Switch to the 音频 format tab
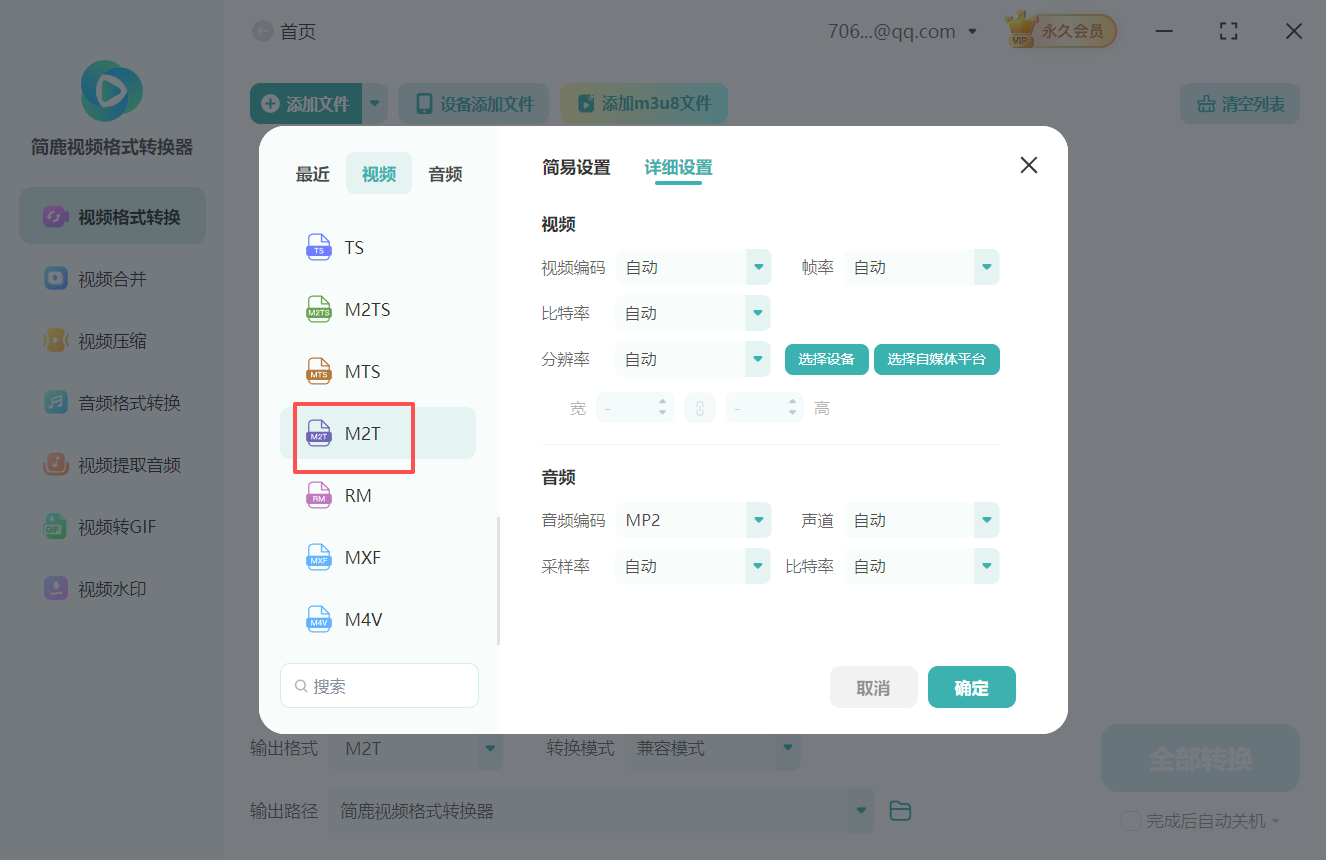 444,173
